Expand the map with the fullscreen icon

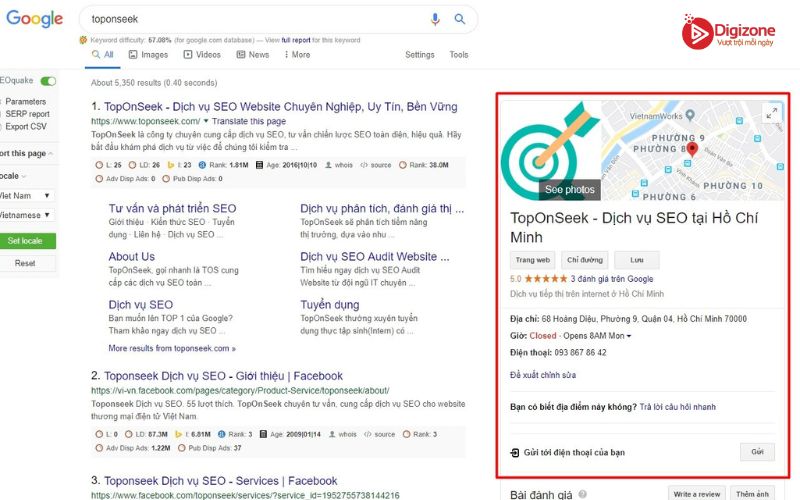click(x=772, y=113)
